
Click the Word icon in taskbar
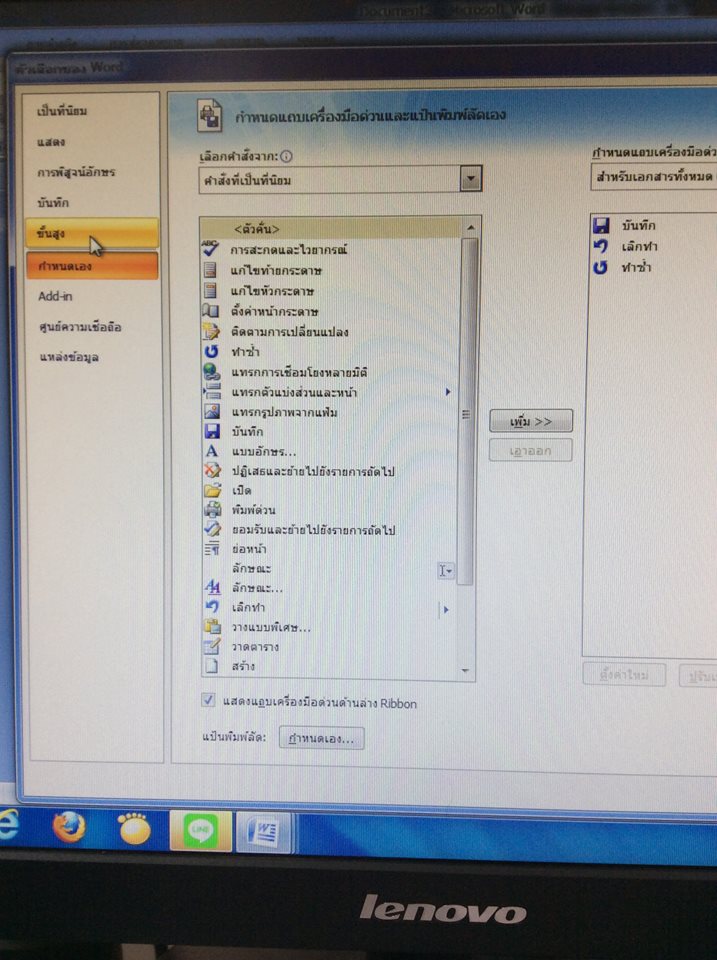click(263, 833)
